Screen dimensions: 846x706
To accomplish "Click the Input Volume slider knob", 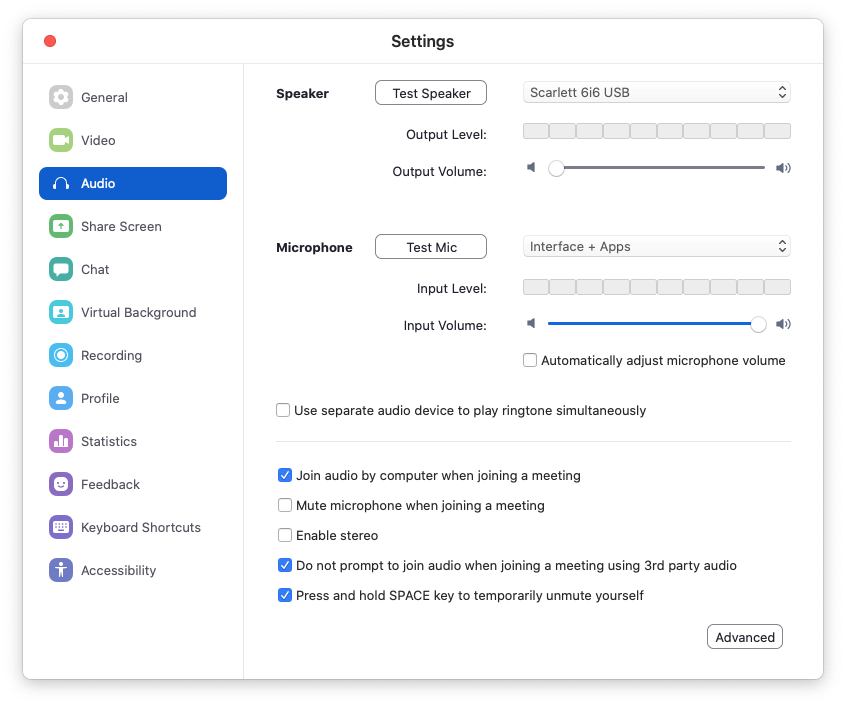I will [758, 324].
